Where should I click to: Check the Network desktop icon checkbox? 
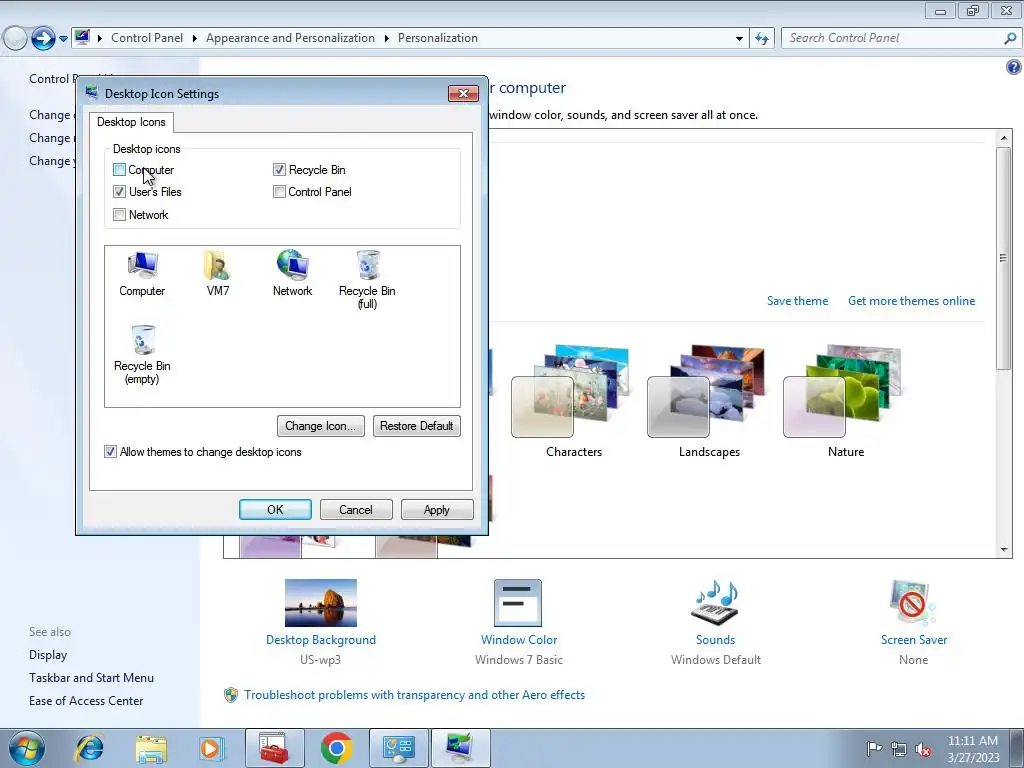tap(120, 214)
